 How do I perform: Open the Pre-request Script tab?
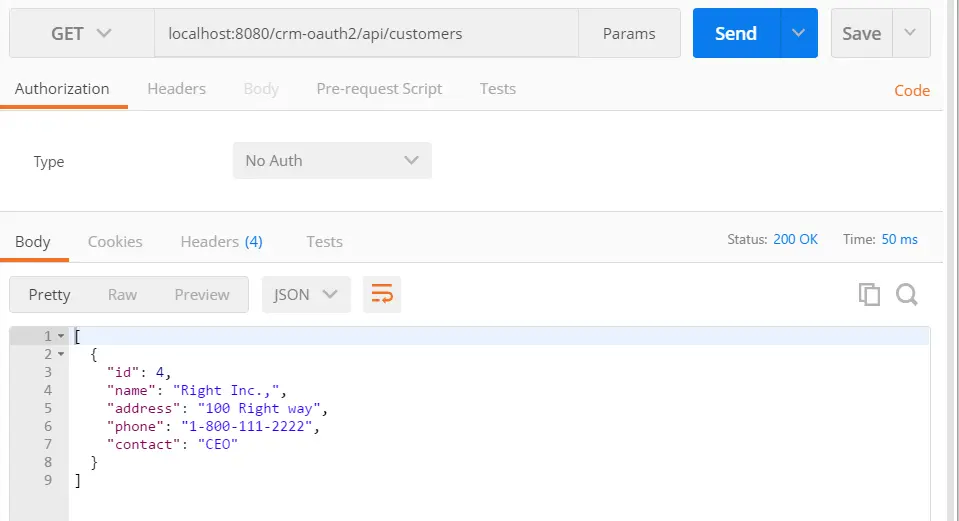tap(379, 89)
